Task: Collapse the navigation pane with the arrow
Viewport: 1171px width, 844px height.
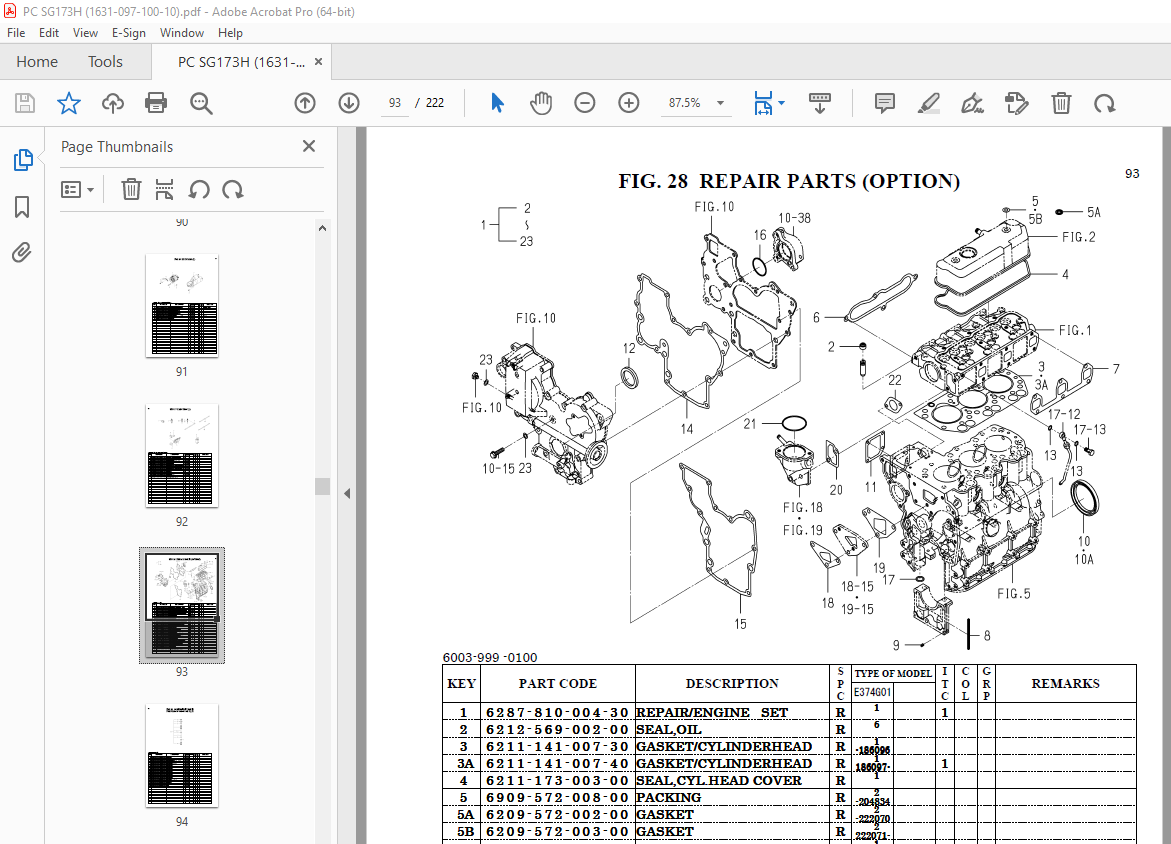Action: [x=347, y=494]
